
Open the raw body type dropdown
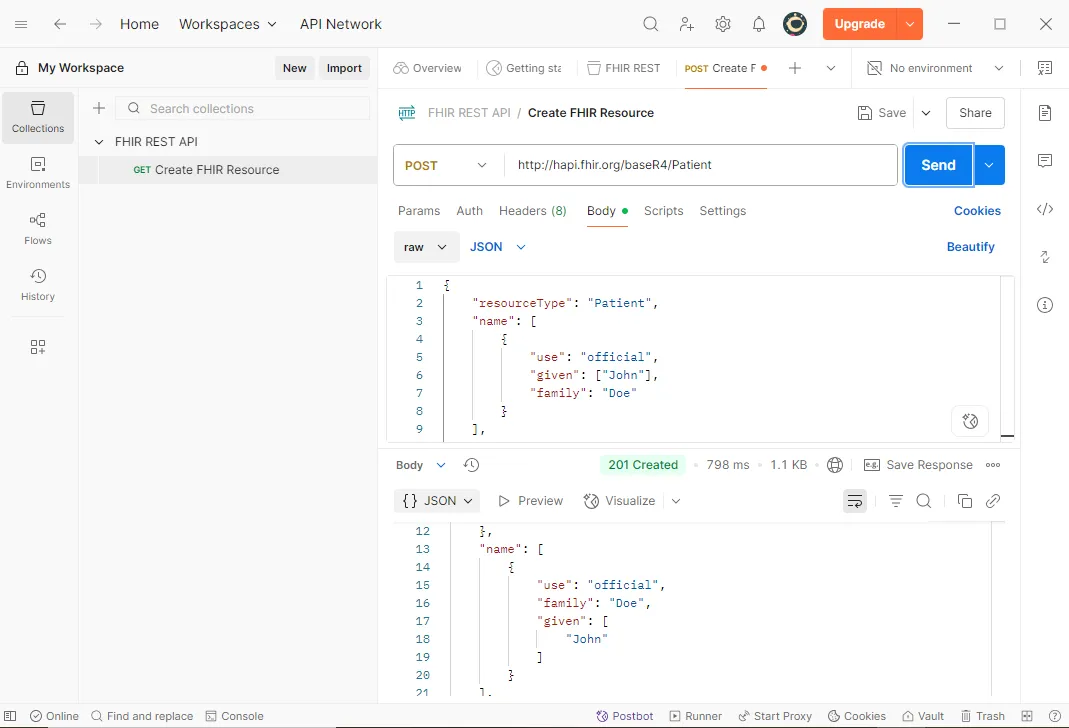(425, 247)
